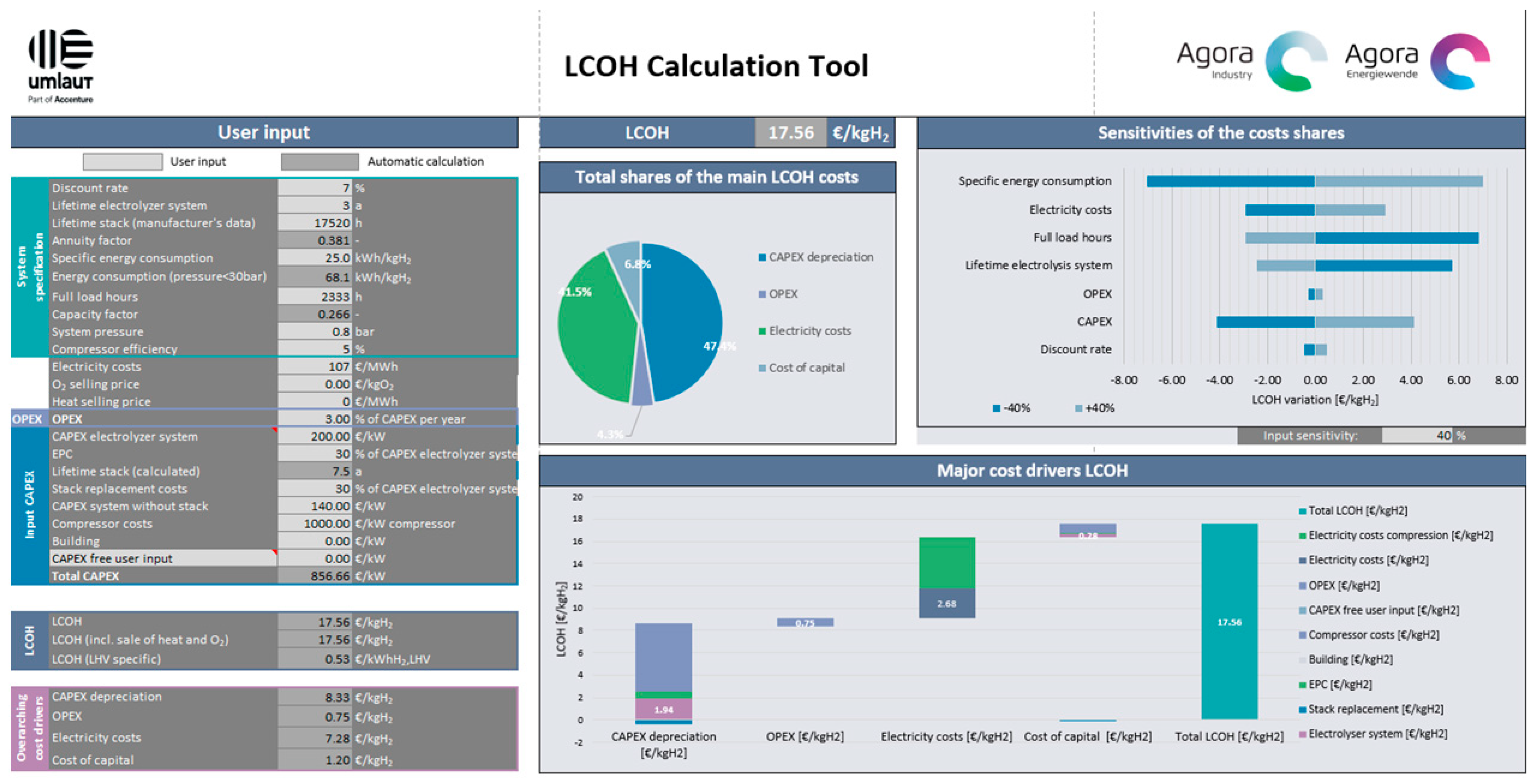Click the CAPEX depreciation value 8.33
This screenshot has width=1536, height=784.
(314, 697)
